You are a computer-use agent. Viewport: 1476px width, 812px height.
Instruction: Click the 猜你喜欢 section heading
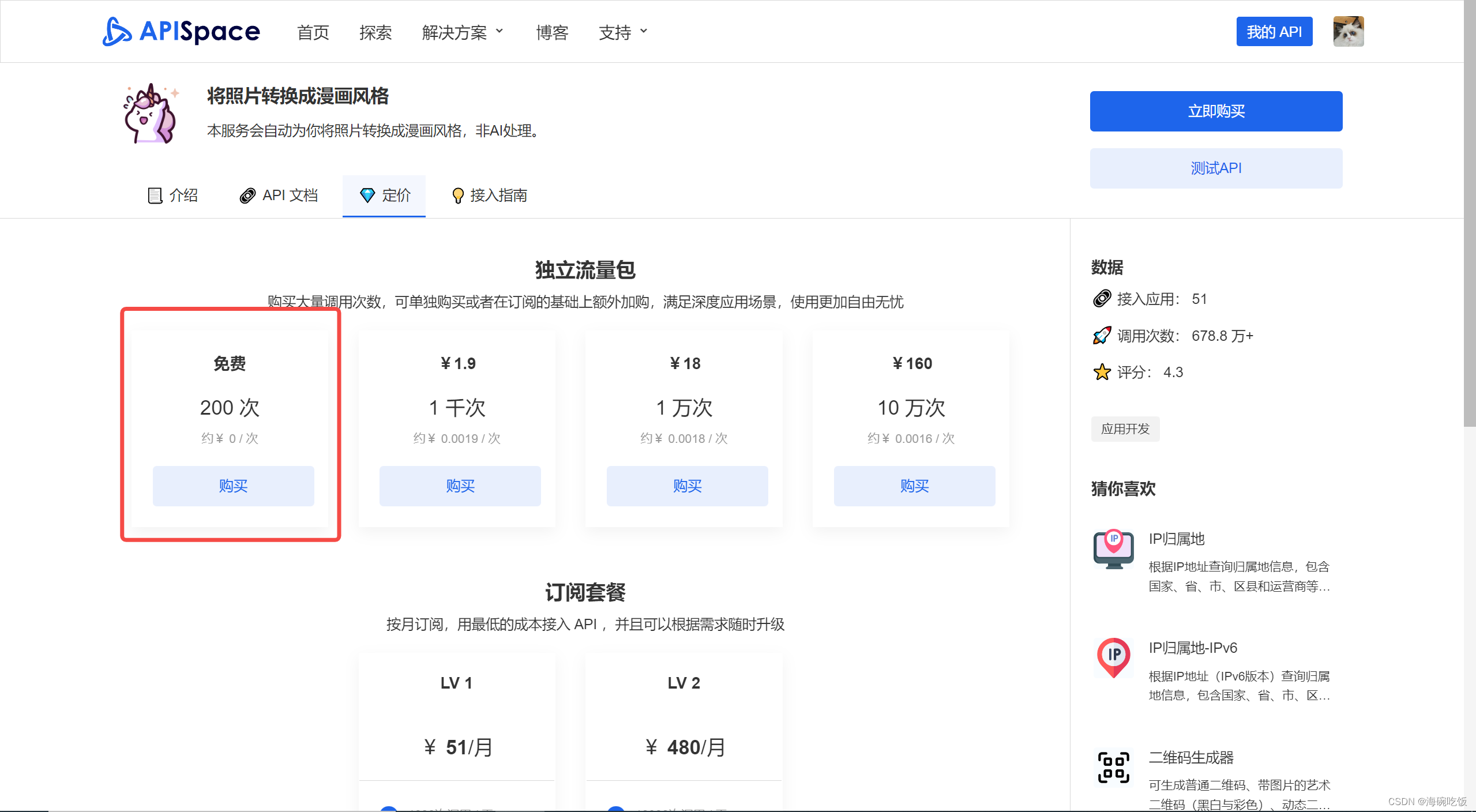click(1123, 488)
